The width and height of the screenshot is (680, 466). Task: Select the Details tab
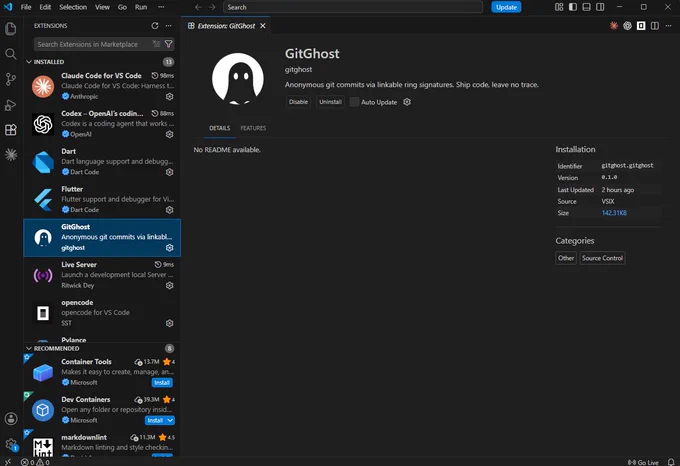tap(219, 128)
